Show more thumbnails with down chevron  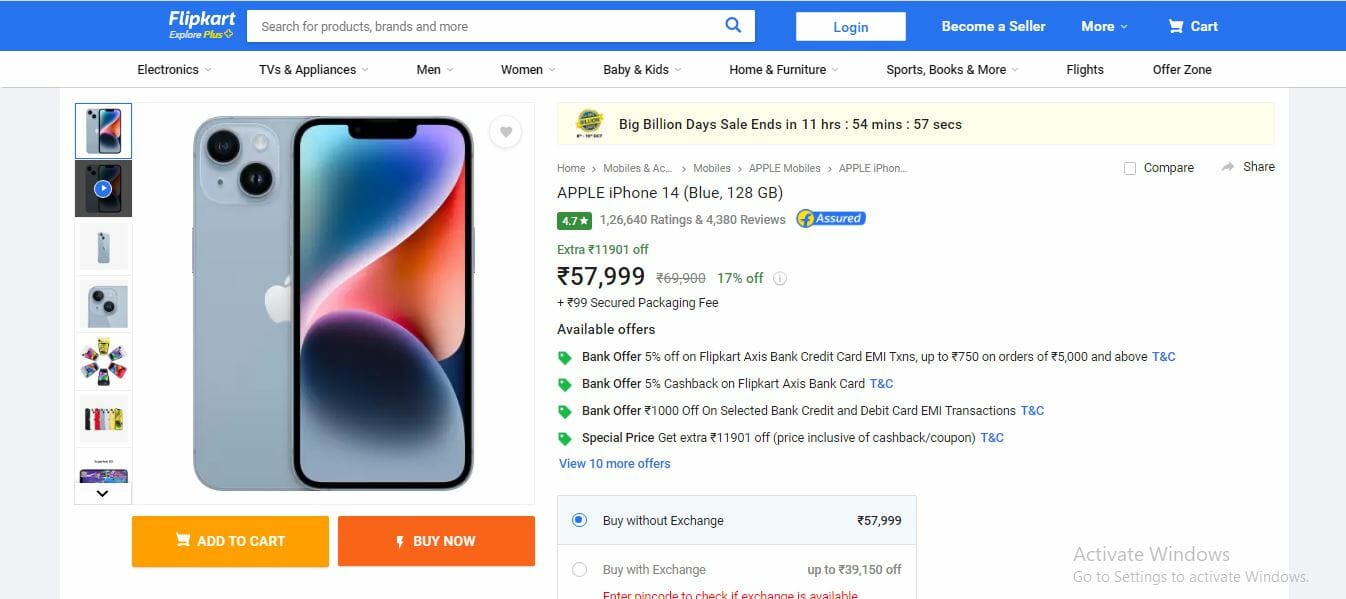click(103, 493)
